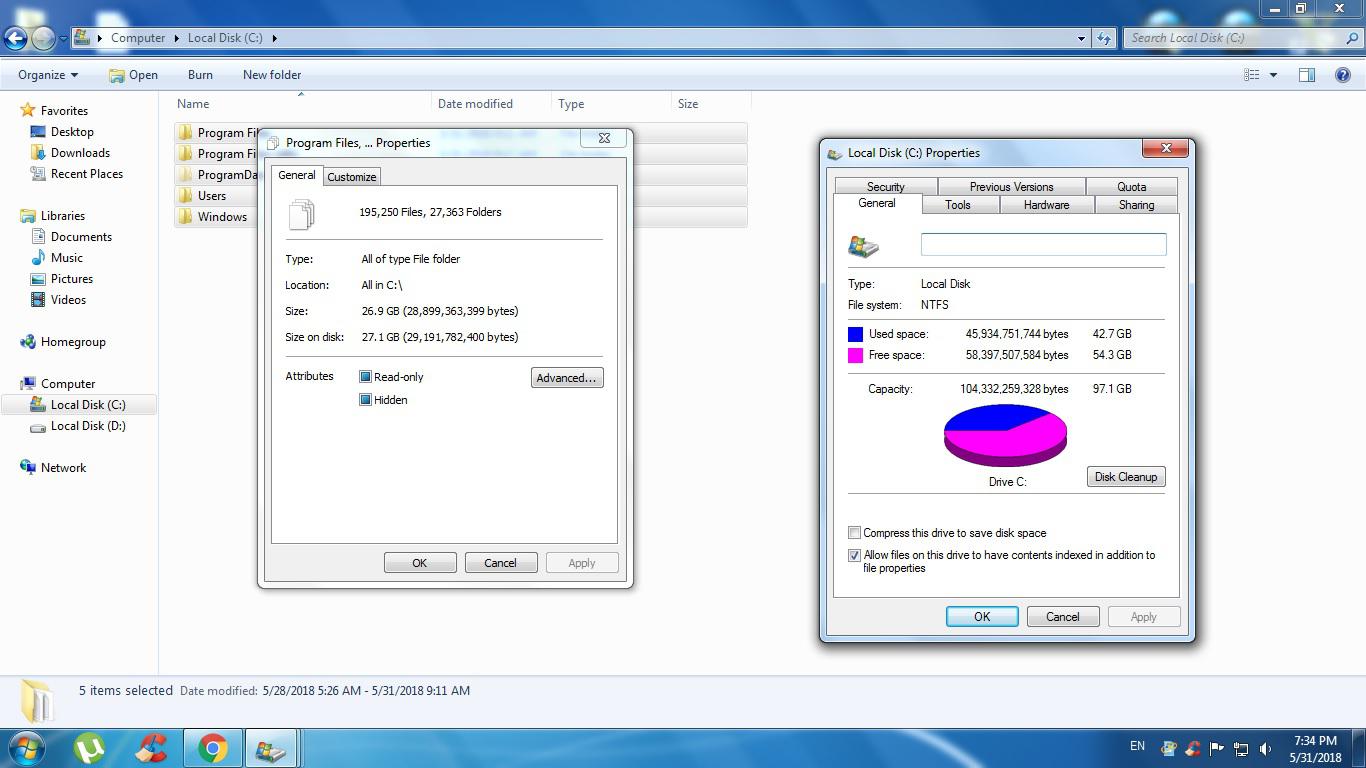Click the volume speaker tray icon
This screenshot has width=1366, height=768.
pos(1266,748)
